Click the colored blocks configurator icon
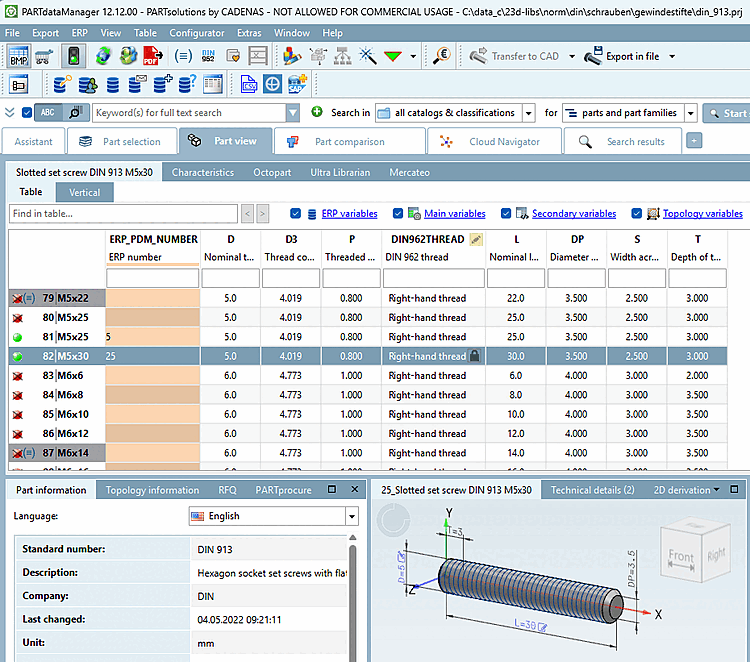Viewport: 750px width, 662px height. coord(291,56)
